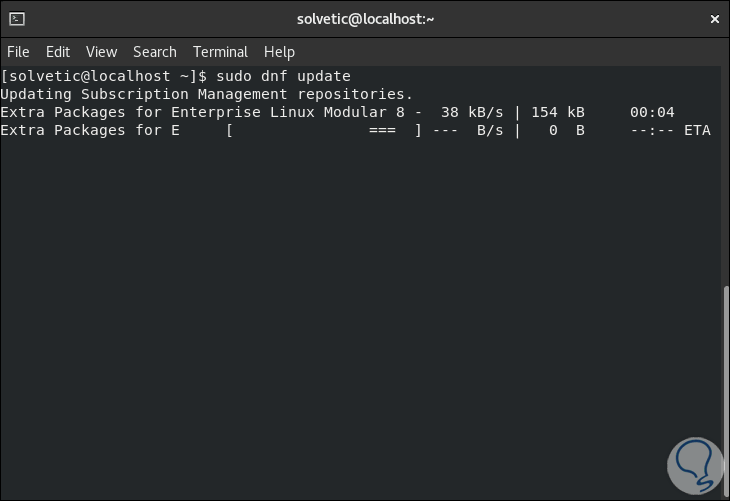730x501 pixels.
Task: Click the solvetic@localhost:~ window title
Action: [x=365, y=18]
